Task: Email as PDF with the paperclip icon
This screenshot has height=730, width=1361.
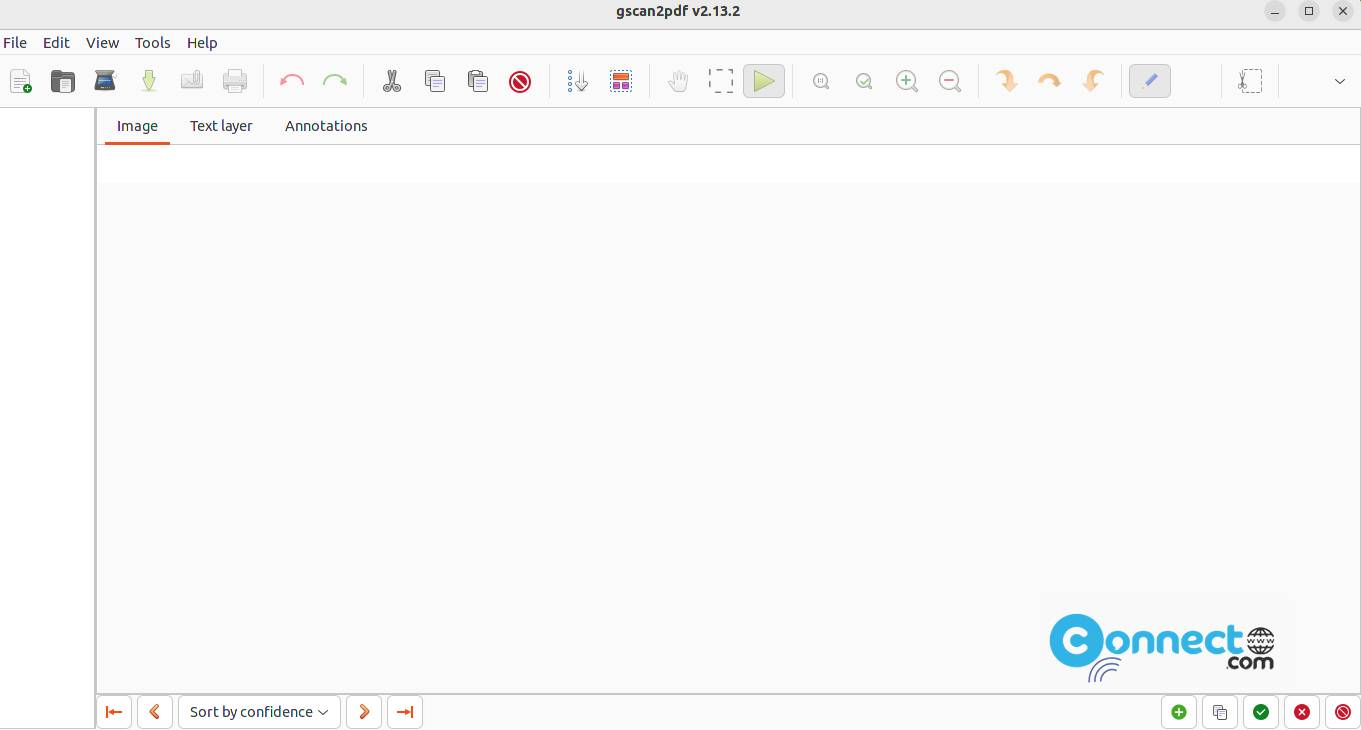Action: tap(192, 81)
